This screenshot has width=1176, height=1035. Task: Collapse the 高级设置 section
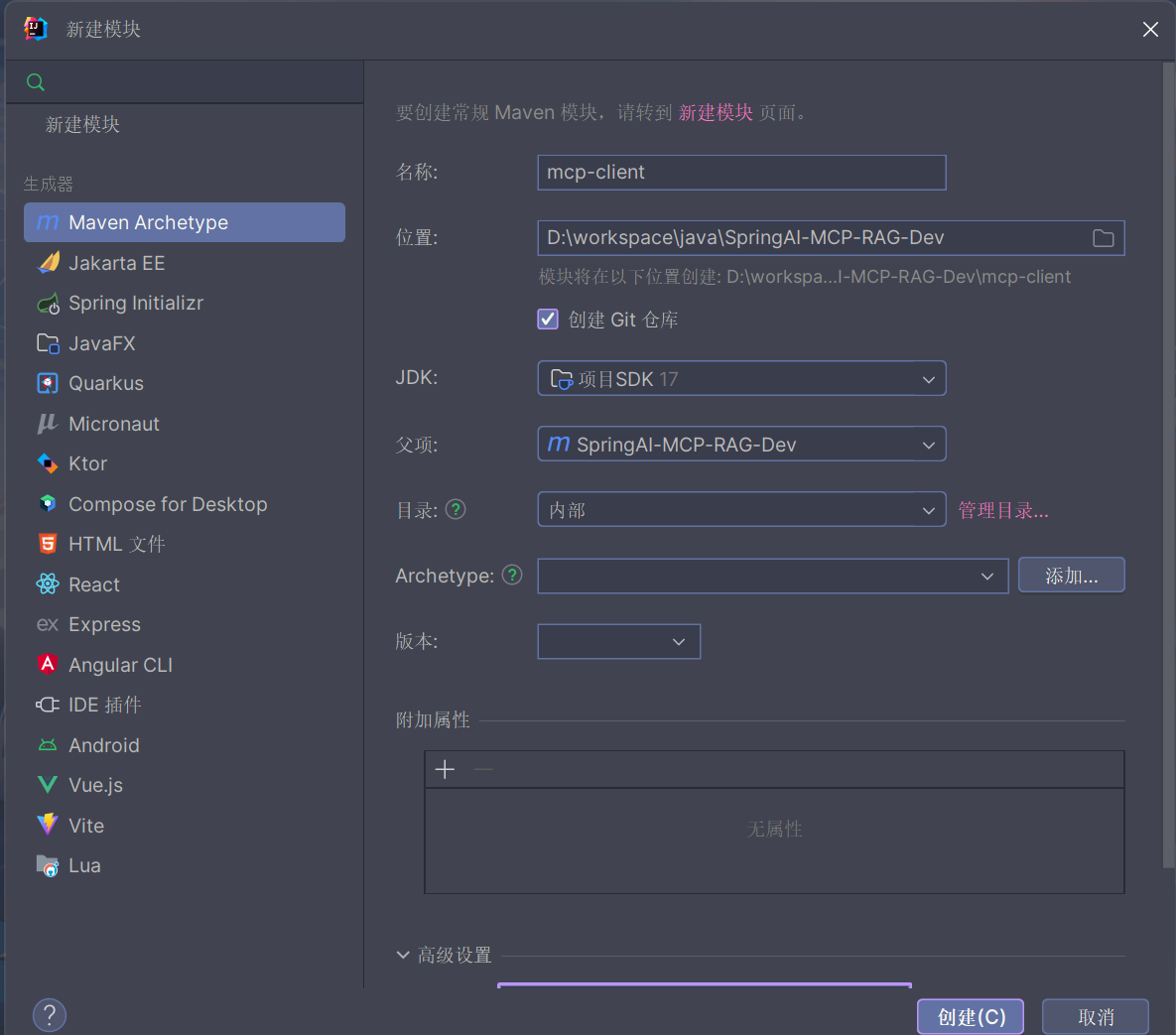point(403,955)
